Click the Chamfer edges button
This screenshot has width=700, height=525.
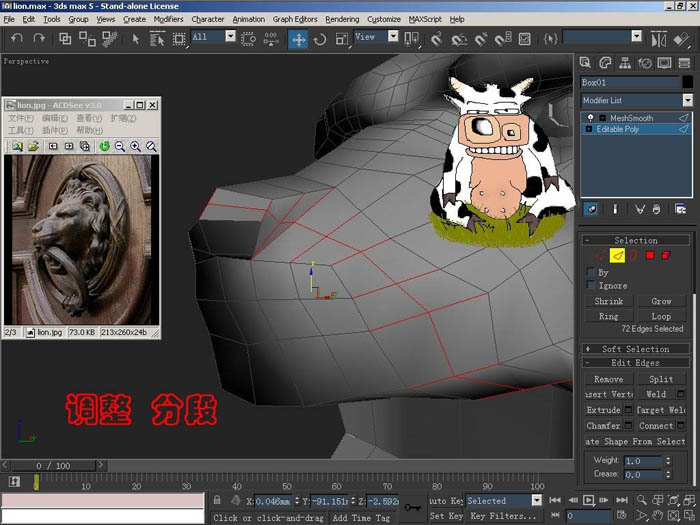point(603,425)
